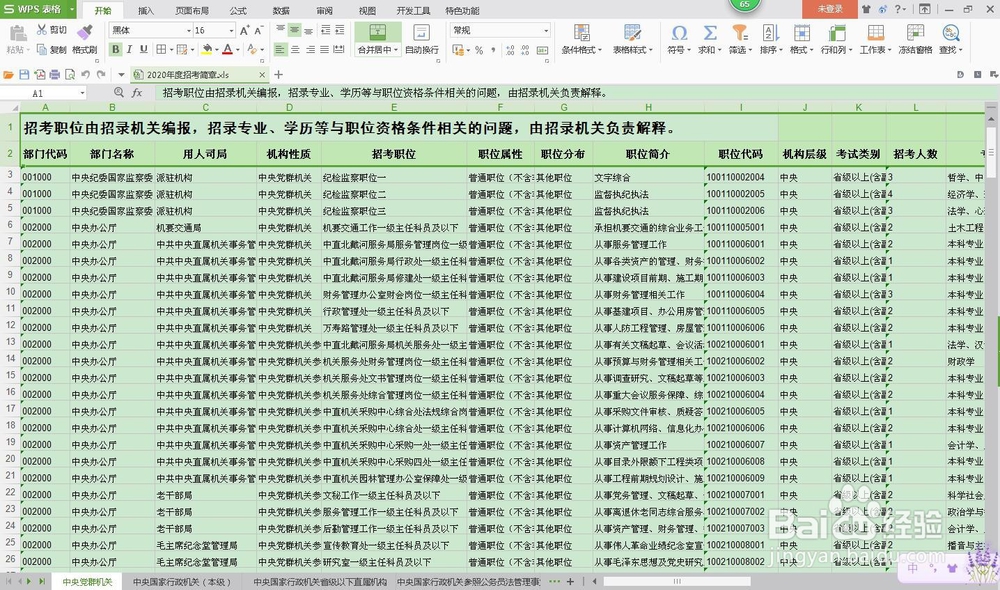Toggle italic formatting

pos(129,49)
